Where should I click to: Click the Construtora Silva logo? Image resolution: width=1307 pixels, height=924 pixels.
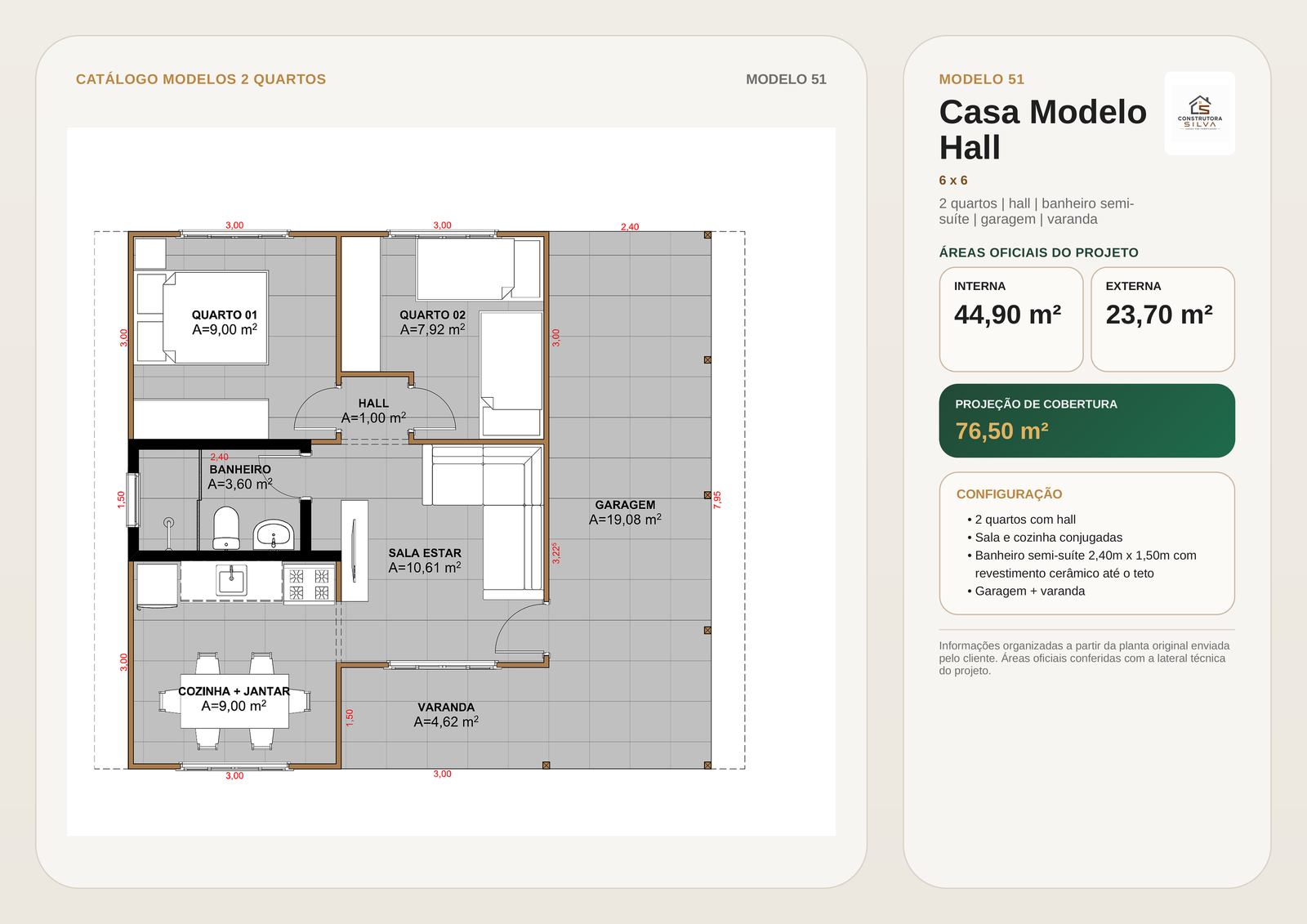pyautogui.click(x=1199, y=114)
